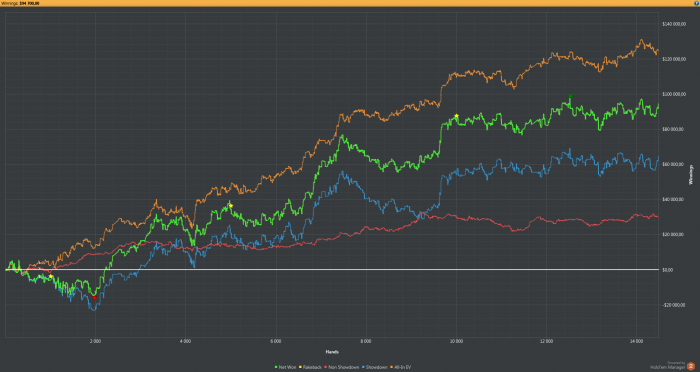This screenshot has height=372, width=700.
Task: Click the 6 000 x-axis tick label
Action: (x=275, y=342)
